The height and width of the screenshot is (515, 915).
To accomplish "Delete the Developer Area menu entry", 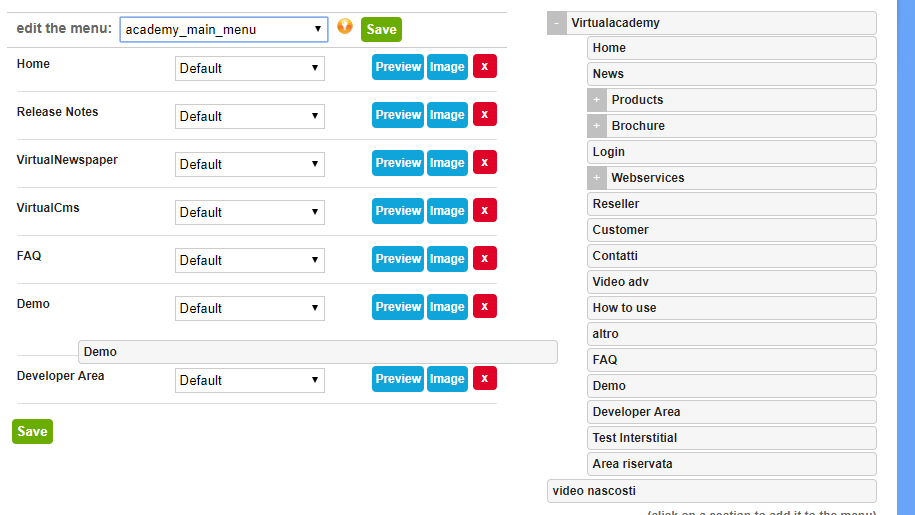I will [x=484, y=379].
